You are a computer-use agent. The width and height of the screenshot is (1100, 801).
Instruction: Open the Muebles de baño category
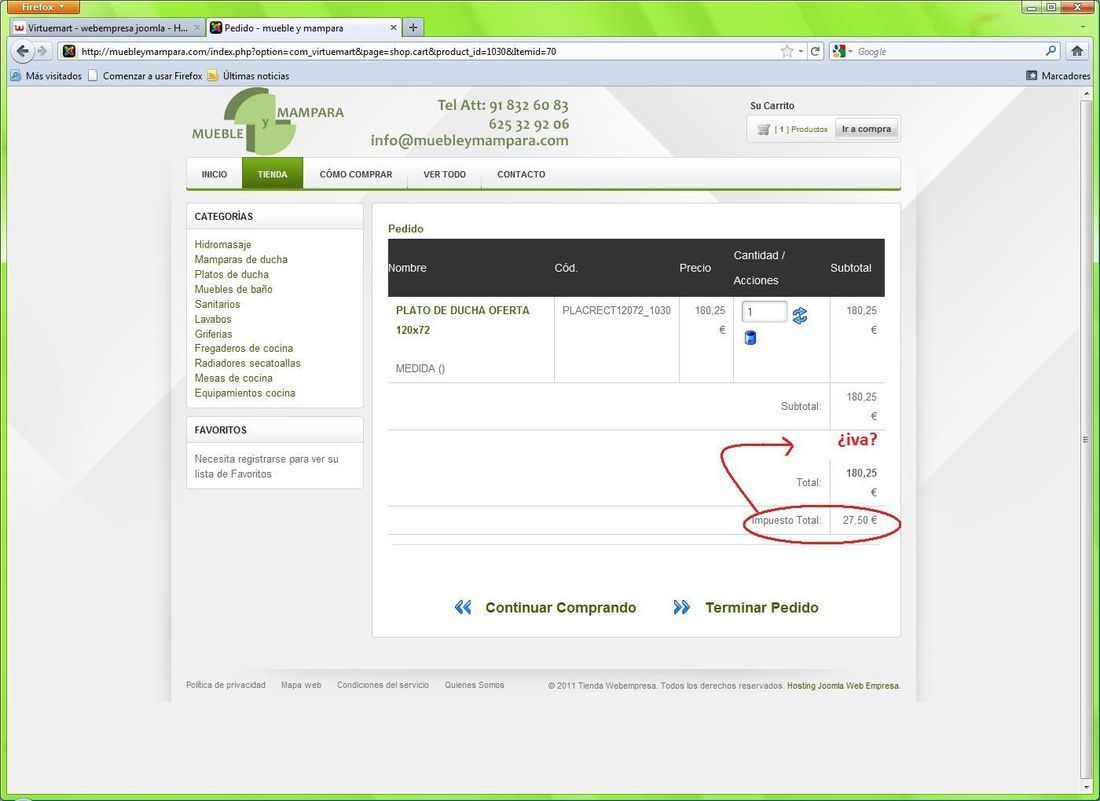point(234,289)
